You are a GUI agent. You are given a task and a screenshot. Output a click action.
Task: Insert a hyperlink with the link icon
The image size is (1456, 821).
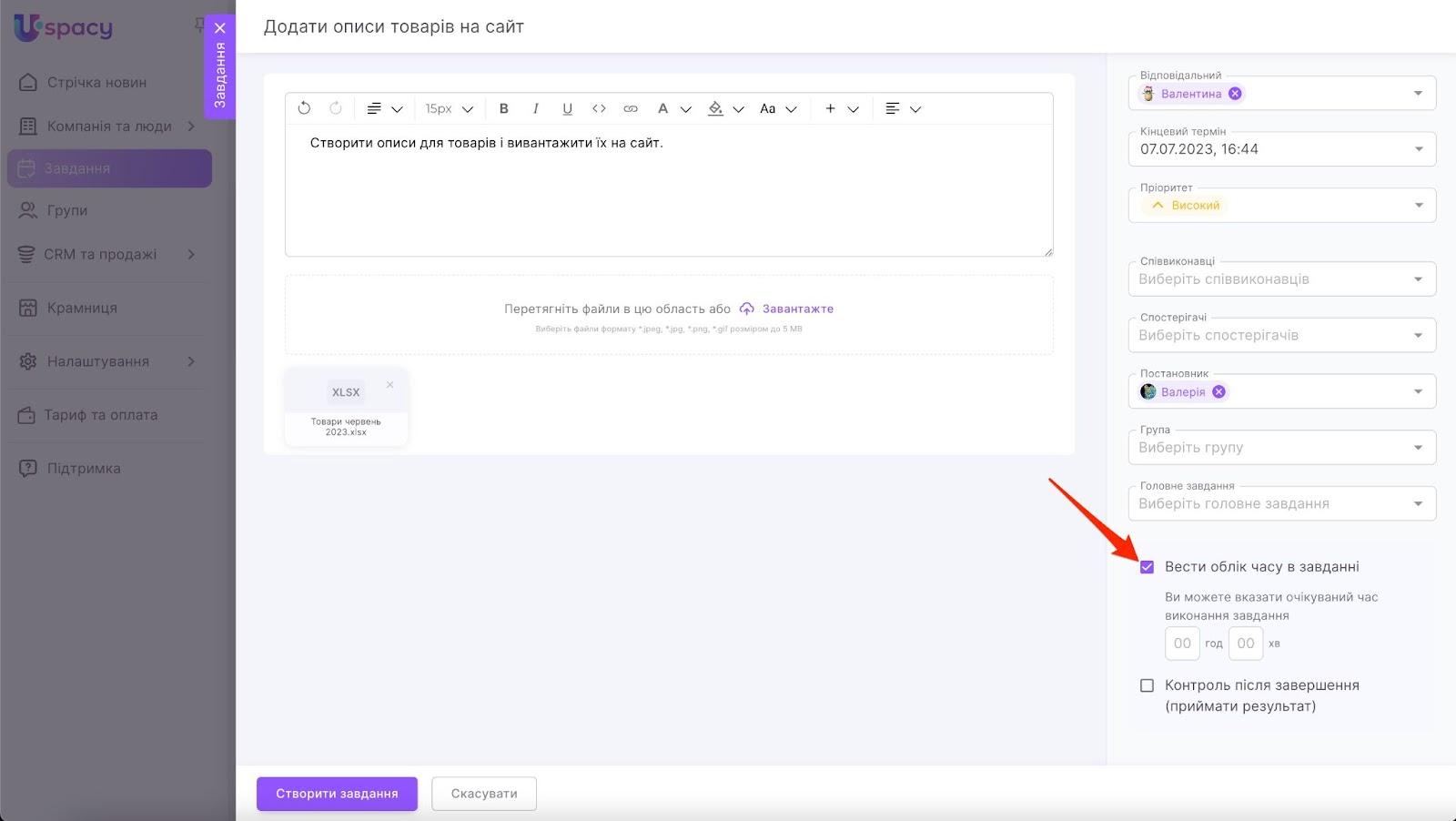[x=631, y=108]
